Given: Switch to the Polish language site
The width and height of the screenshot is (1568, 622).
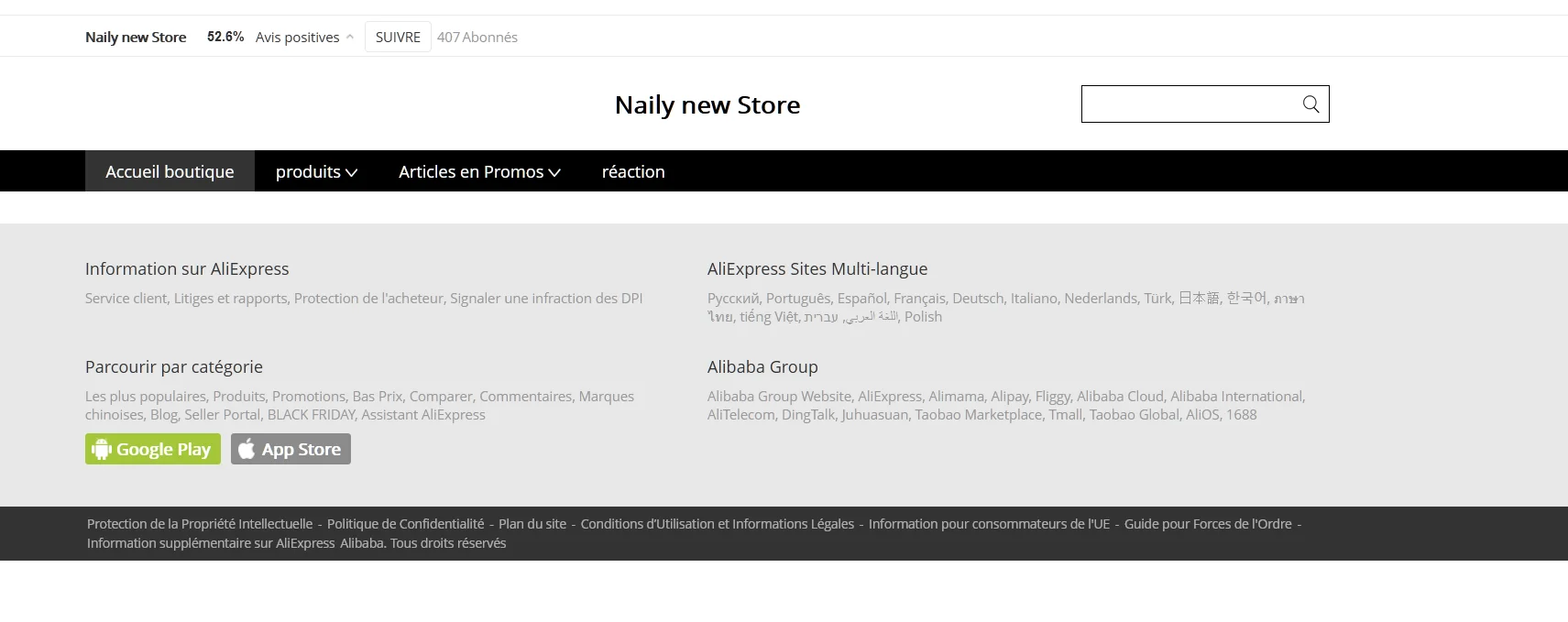Looking at the screenshot, I should pyautogui.click(x=923, y=317).
